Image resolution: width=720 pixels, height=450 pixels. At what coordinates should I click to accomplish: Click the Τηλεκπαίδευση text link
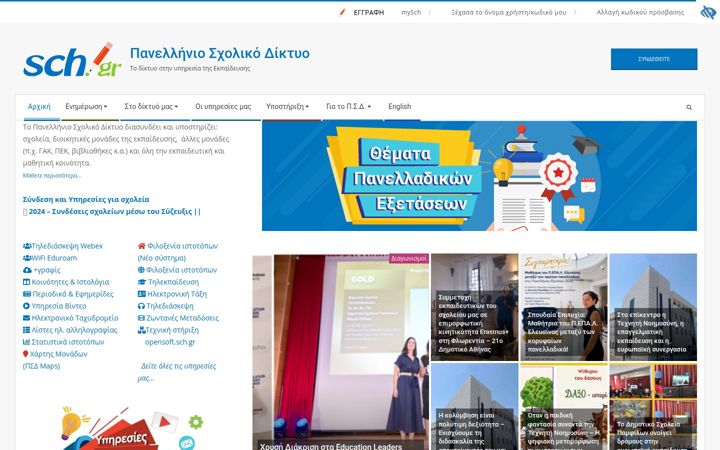click(173, 282)
